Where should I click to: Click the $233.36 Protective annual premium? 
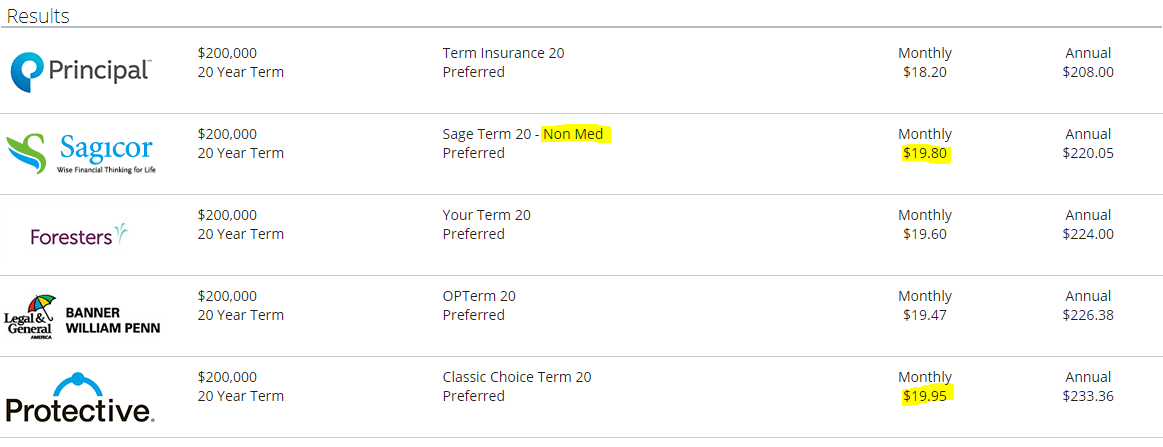(1088, 396)
